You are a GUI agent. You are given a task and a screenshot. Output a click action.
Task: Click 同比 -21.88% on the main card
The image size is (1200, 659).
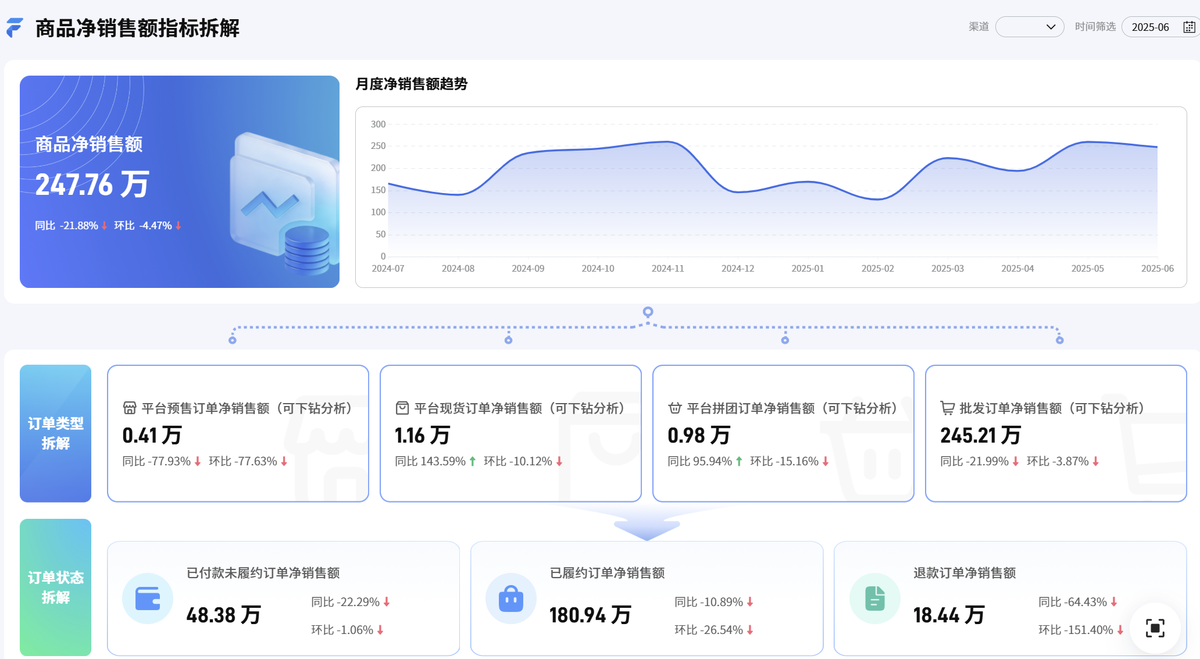(x=71, y=226)
